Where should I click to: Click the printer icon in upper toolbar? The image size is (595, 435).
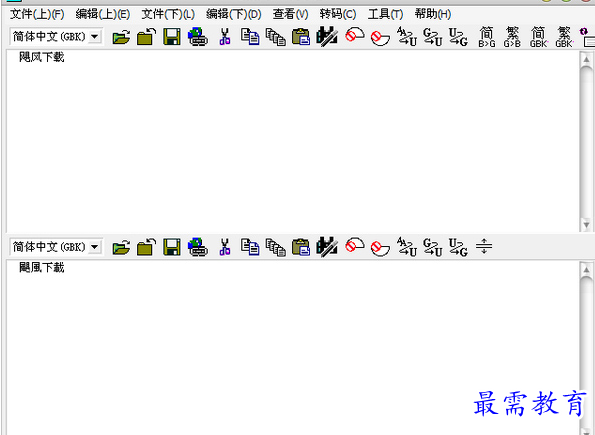click(x=198, y=37)
